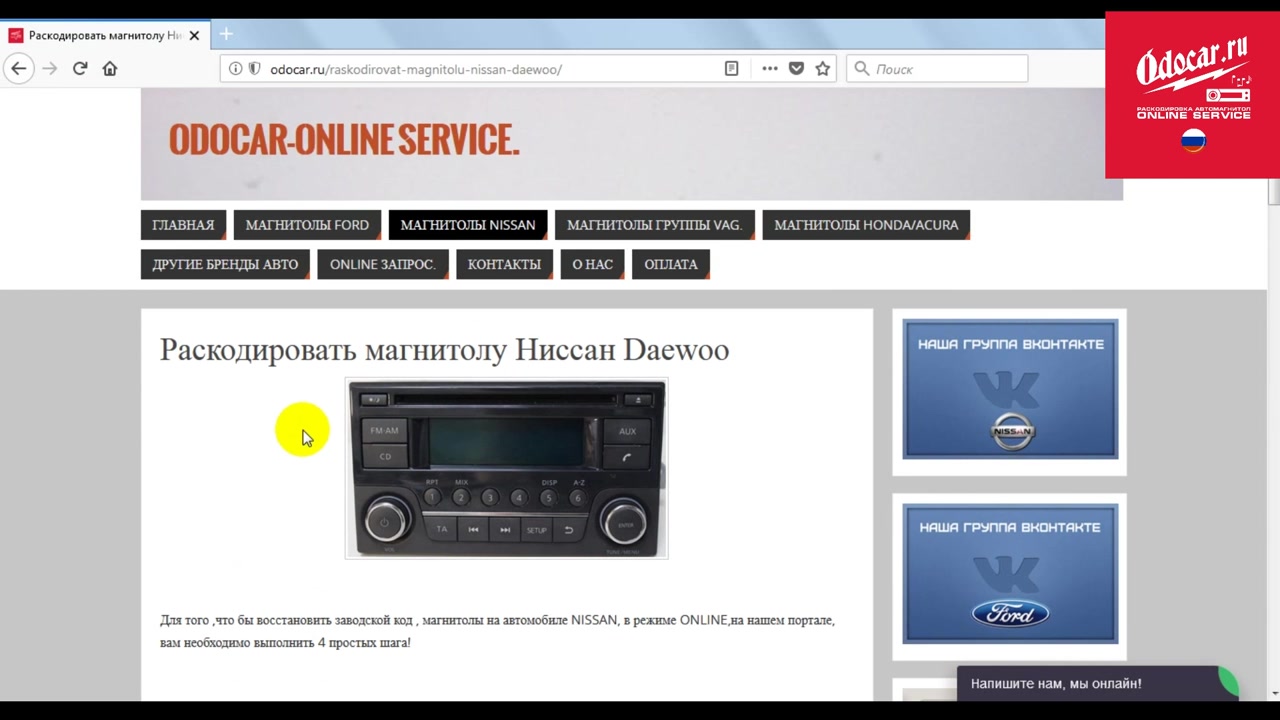The height and width of the screenshot is (720, 1280).
Task: Open О НАС menu item
Action: click(592, 264)
